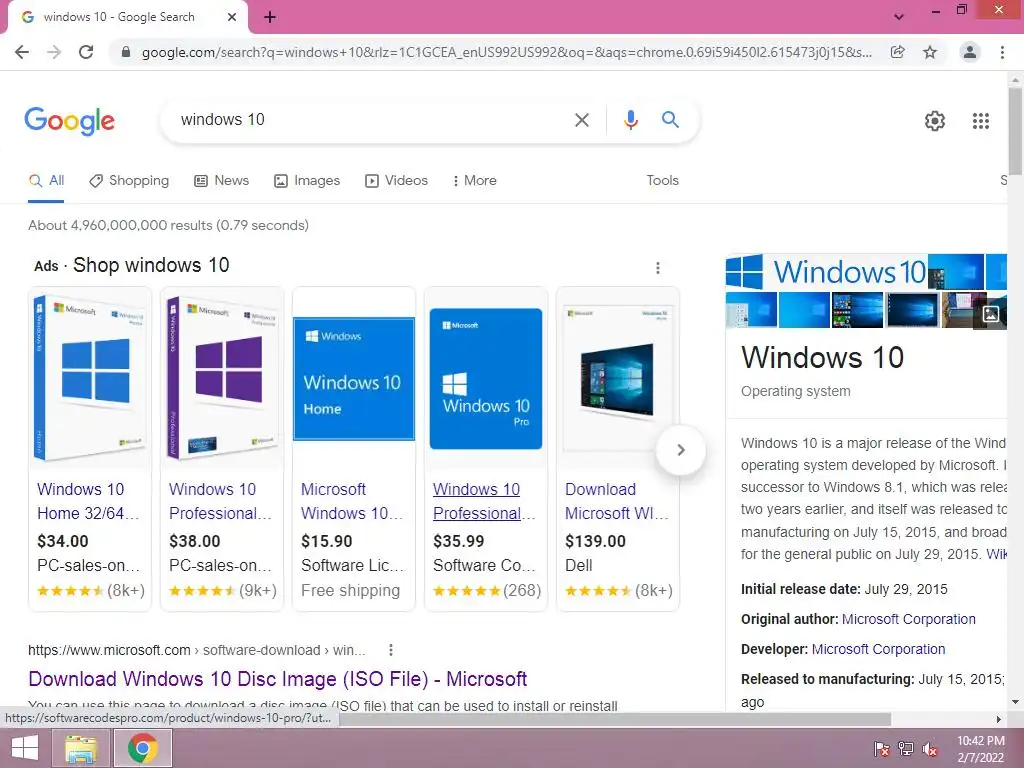Image resolution: width=1024 pixels, height=768 pixels.
Task: Open Windows 10 Home blue tile image
Action: (x=354, y=379)
